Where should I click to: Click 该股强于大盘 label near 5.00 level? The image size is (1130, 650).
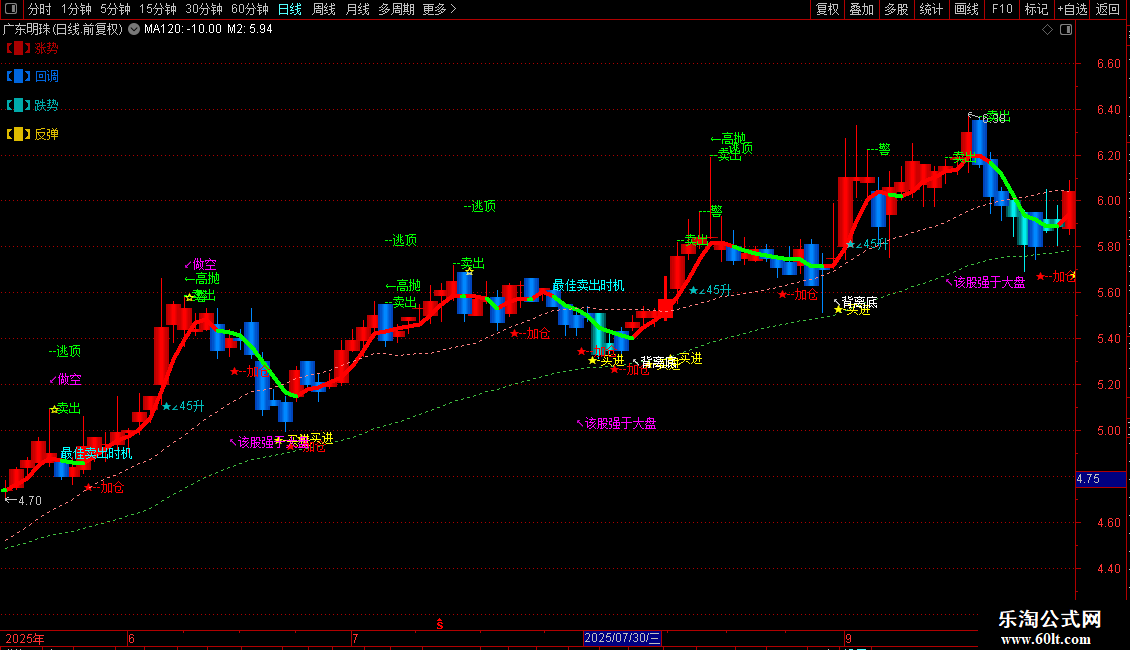[x=617, y=424]
